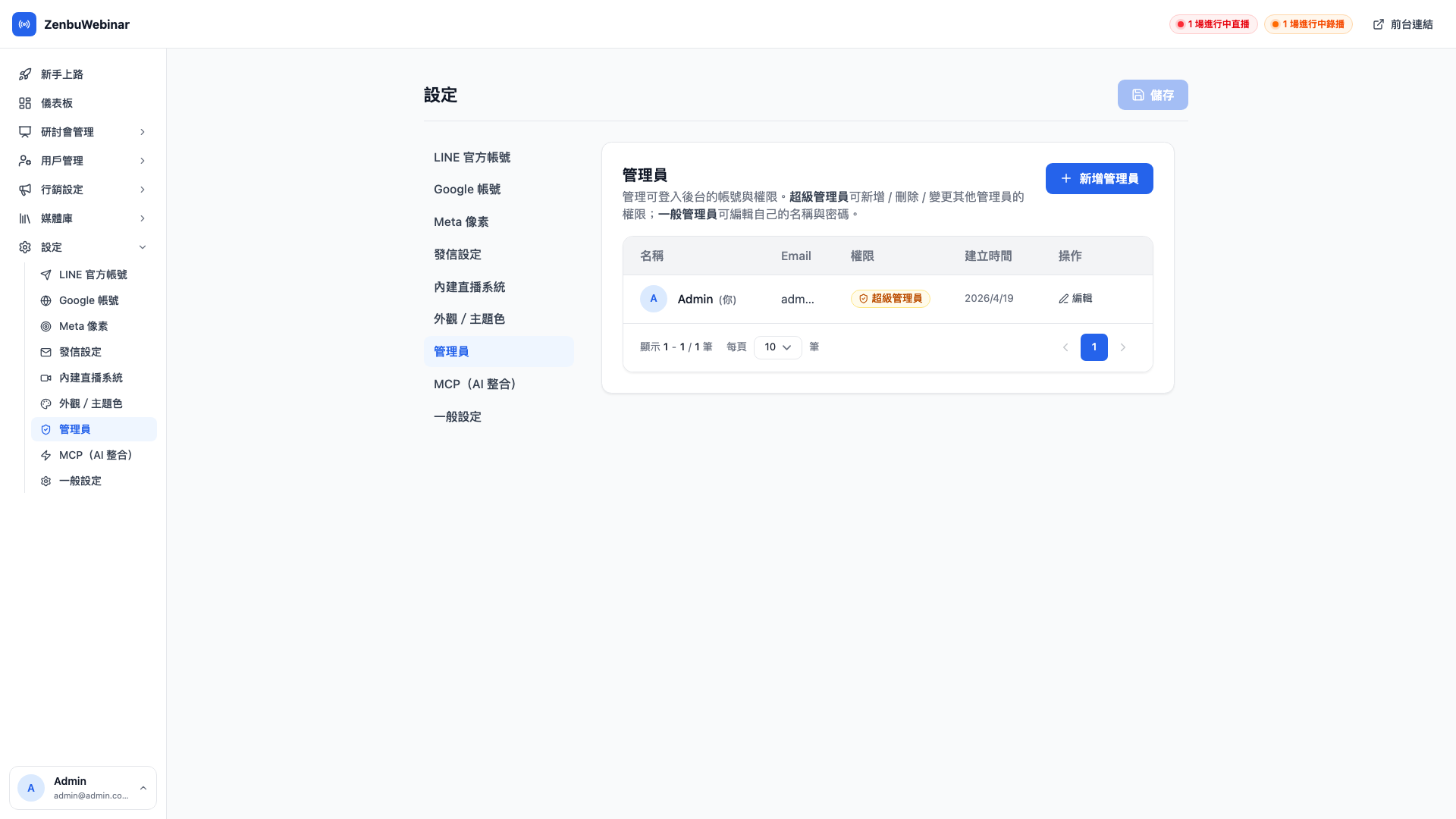Click the 建立時間 column header
The width and height of the screenshot is (1456, 819).
coord(988,256)
